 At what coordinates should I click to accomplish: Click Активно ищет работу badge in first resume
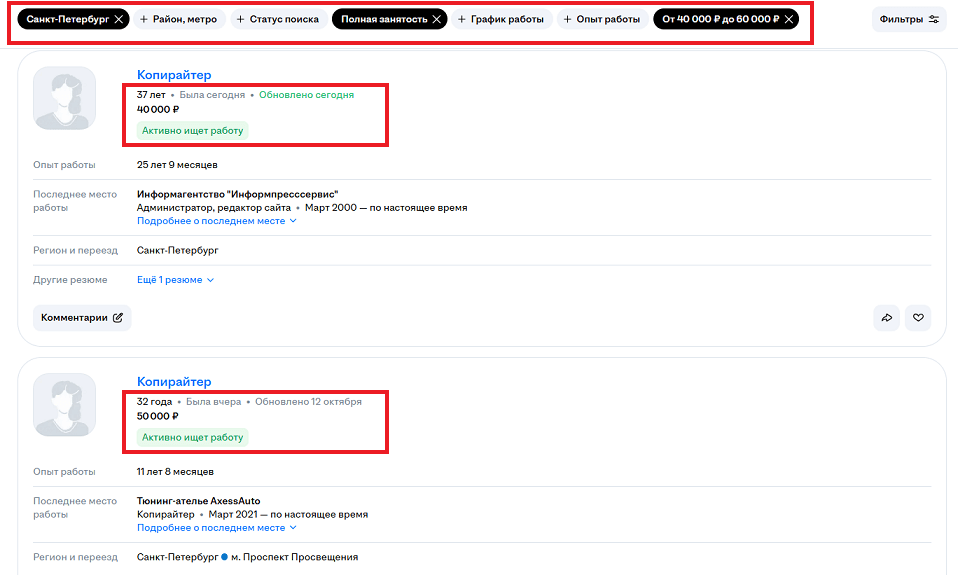pyautogui.click(x=192, y=131)
